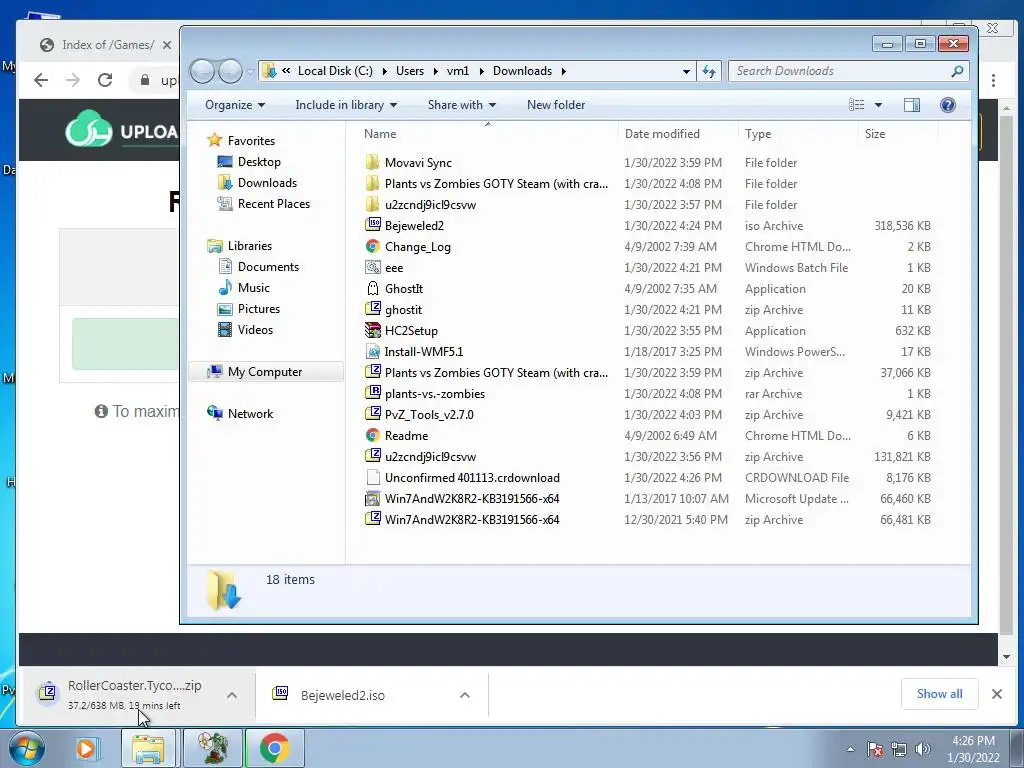Viewport: 1024px width, 768px height.
Task: Open the Movavi Sync folder icon
Action: [372, 163]
